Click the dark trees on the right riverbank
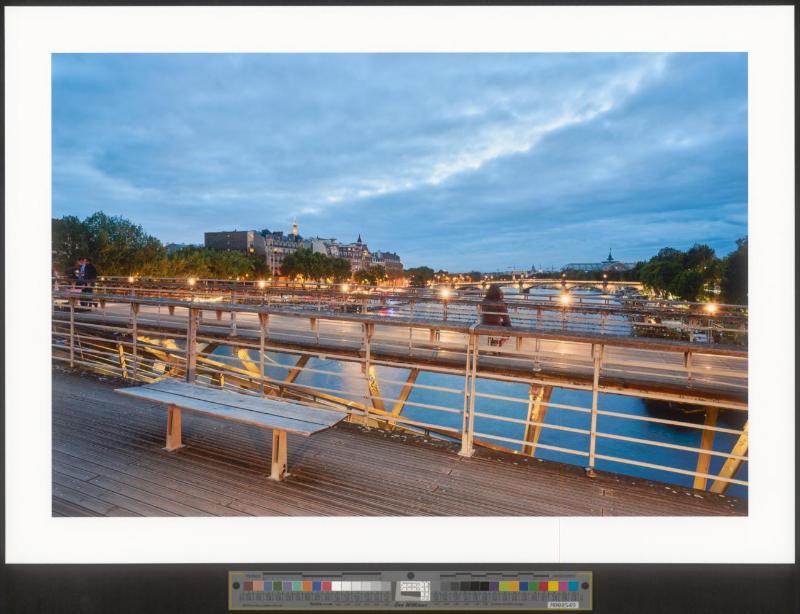 (690, 270)
